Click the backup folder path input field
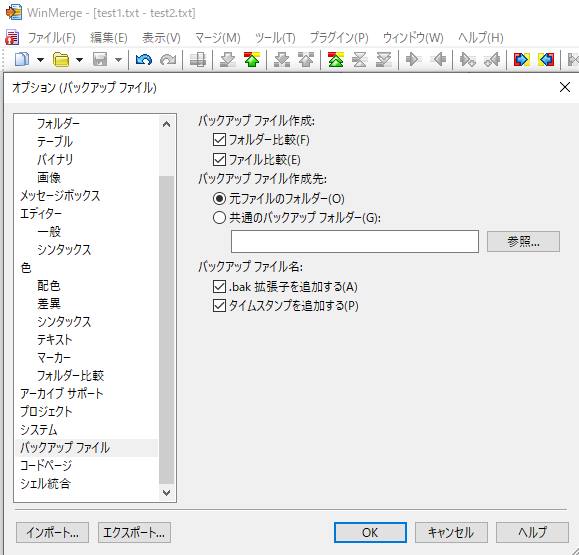Image resolution: width=579 pixels, height=555 pixels. coord(355,241)
